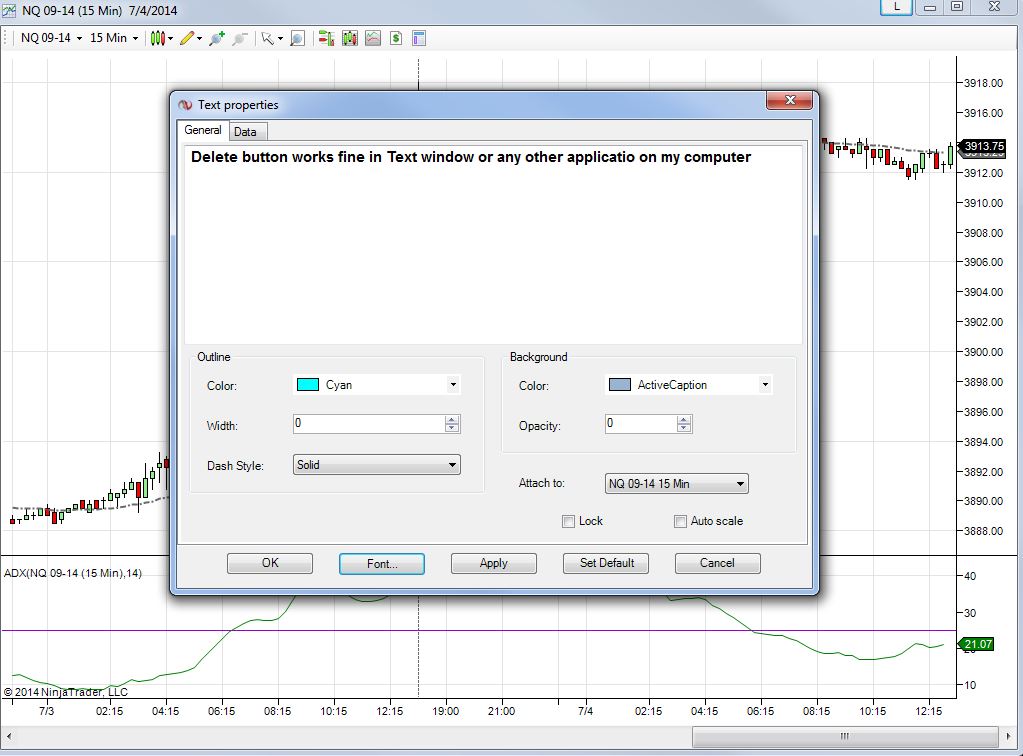Click the 21.07 ADX value marker
The image size is (1023, 756).
pyautogui.click(x=977, y=644)
